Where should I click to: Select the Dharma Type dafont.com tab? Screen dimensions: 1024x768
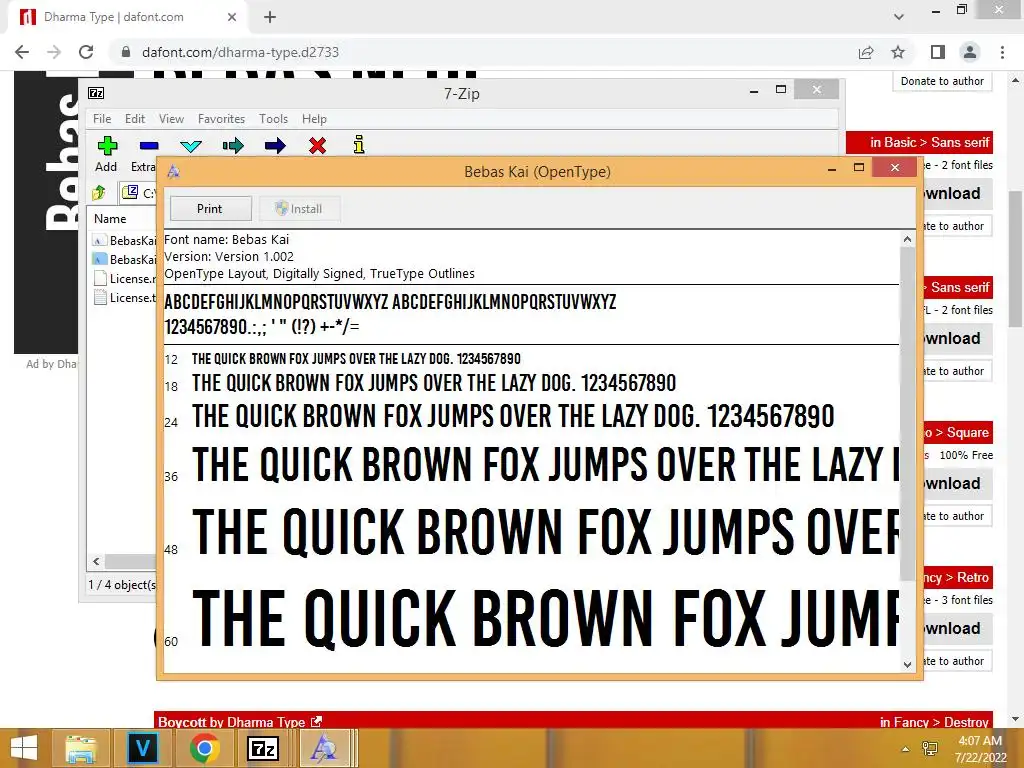127,17
